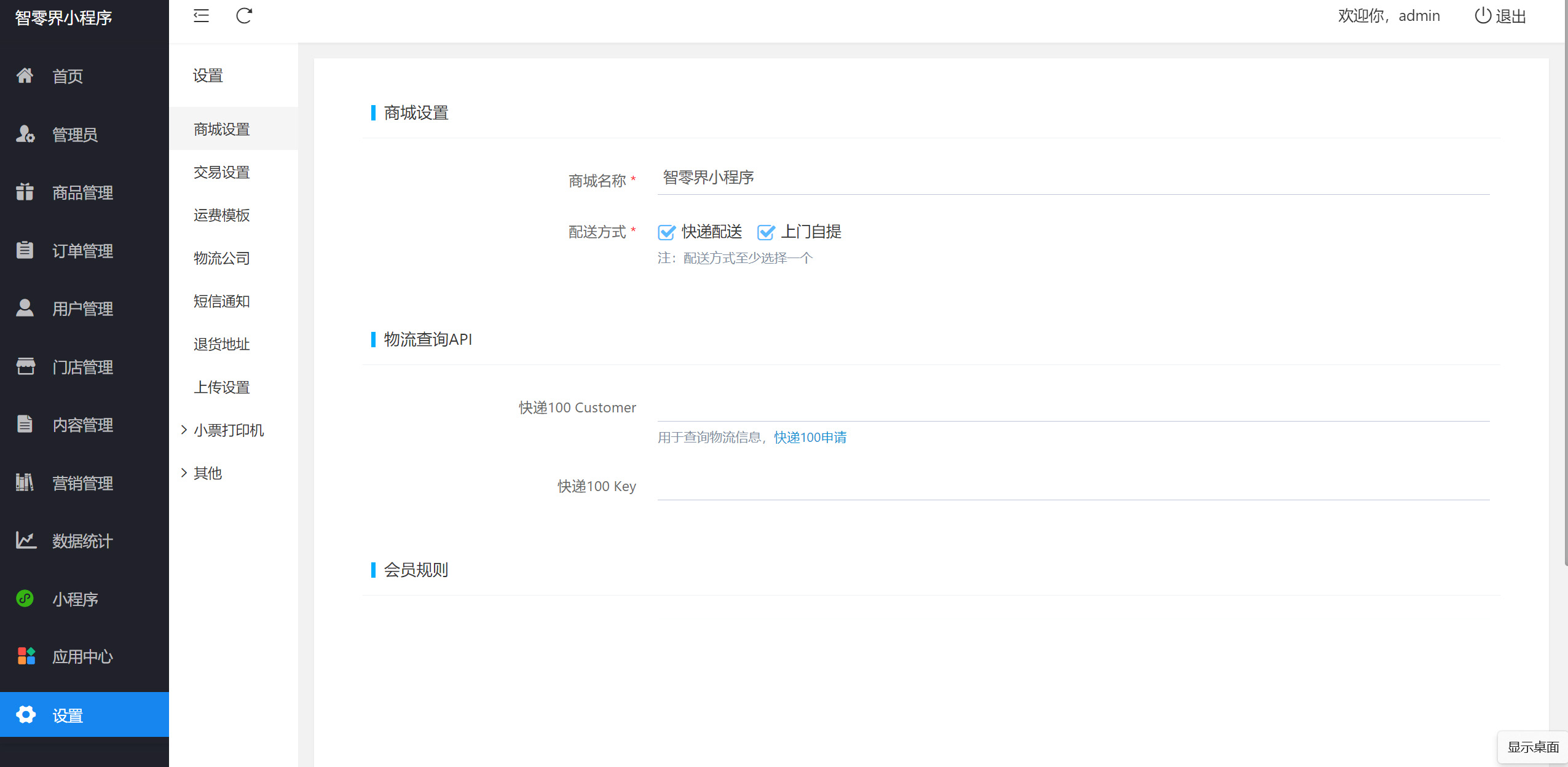Open 首页 via the house icon
This screenshot has width=1568, height=767.
[x=25, y=76]
